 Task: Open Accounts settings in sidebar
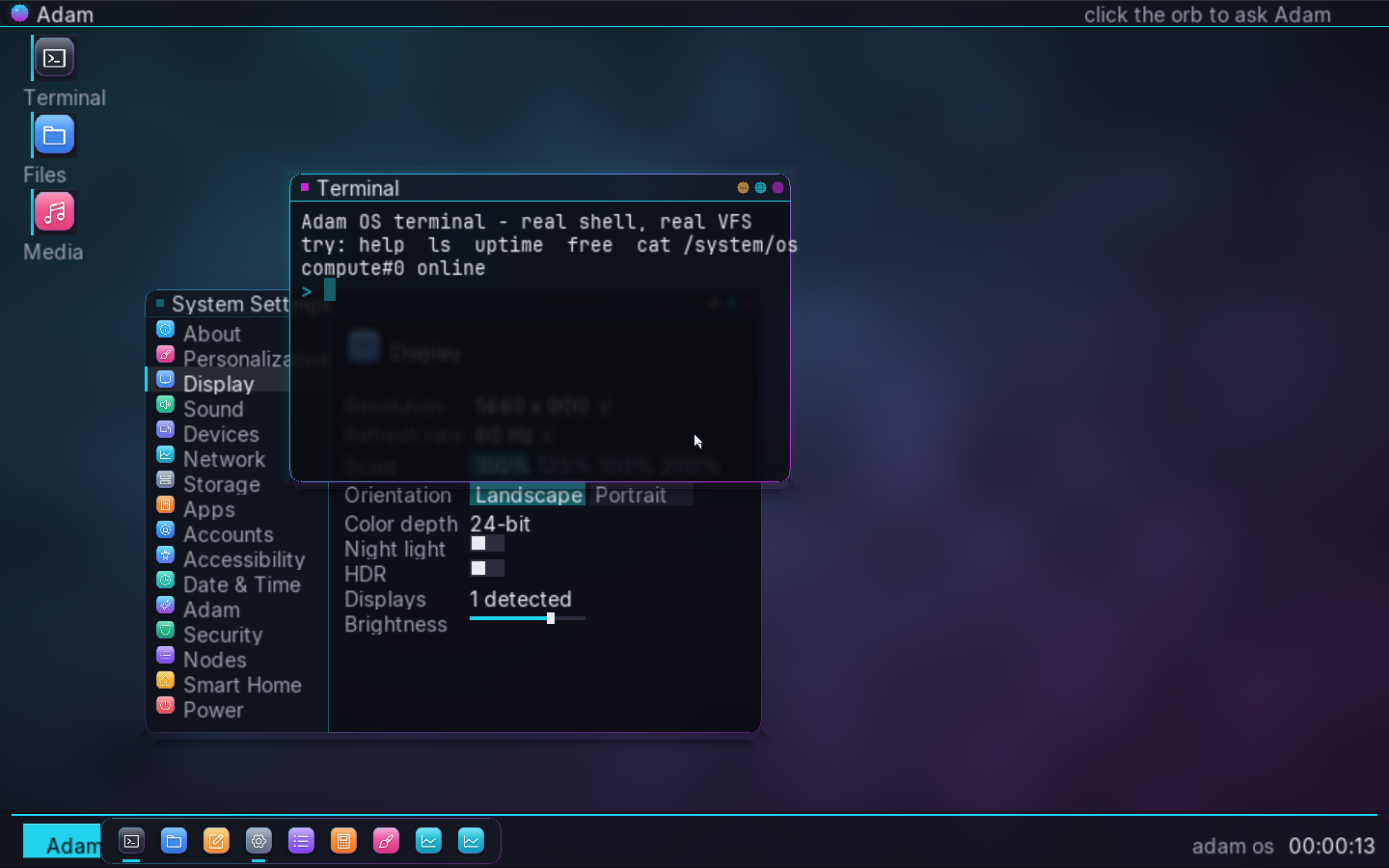click(236, 534)
